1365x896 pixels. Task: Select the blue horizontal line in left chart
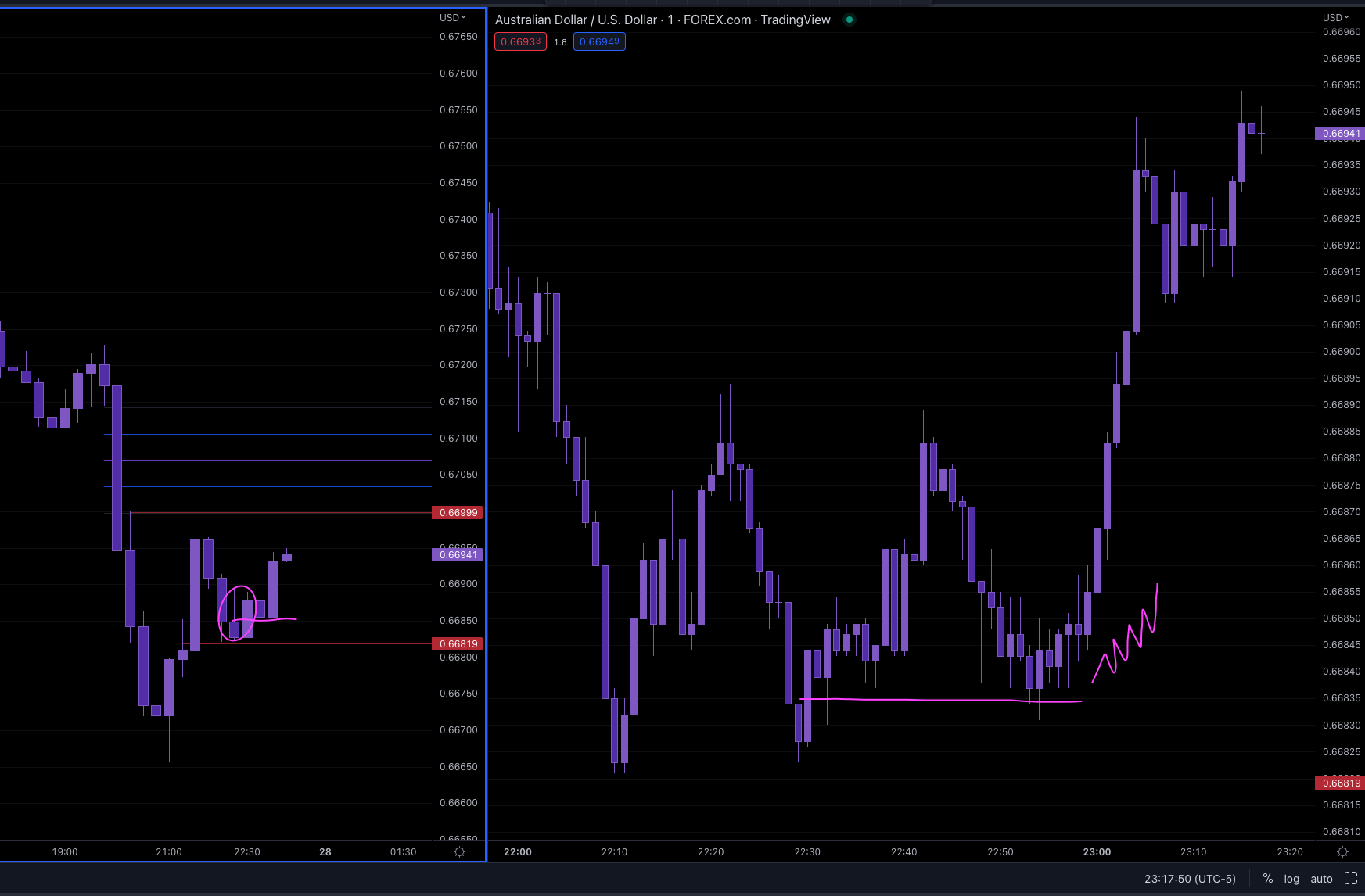pyautogui.click(x=268, y=487)
